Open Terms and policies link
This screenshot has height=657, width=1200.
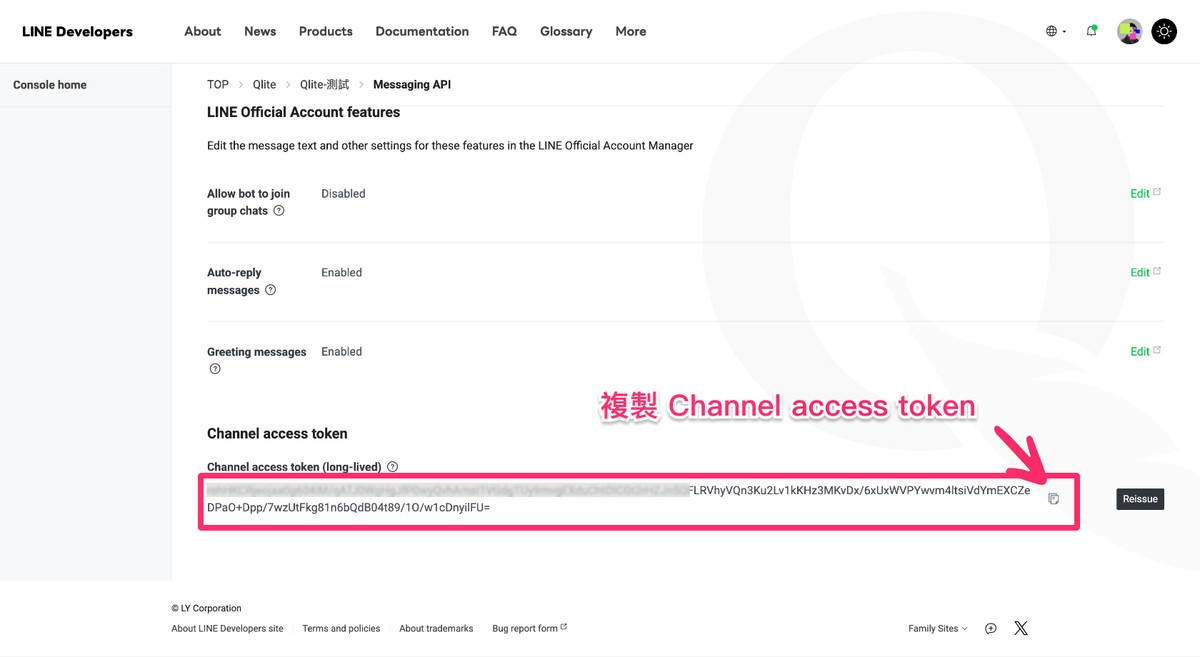[x=341, y=629]
